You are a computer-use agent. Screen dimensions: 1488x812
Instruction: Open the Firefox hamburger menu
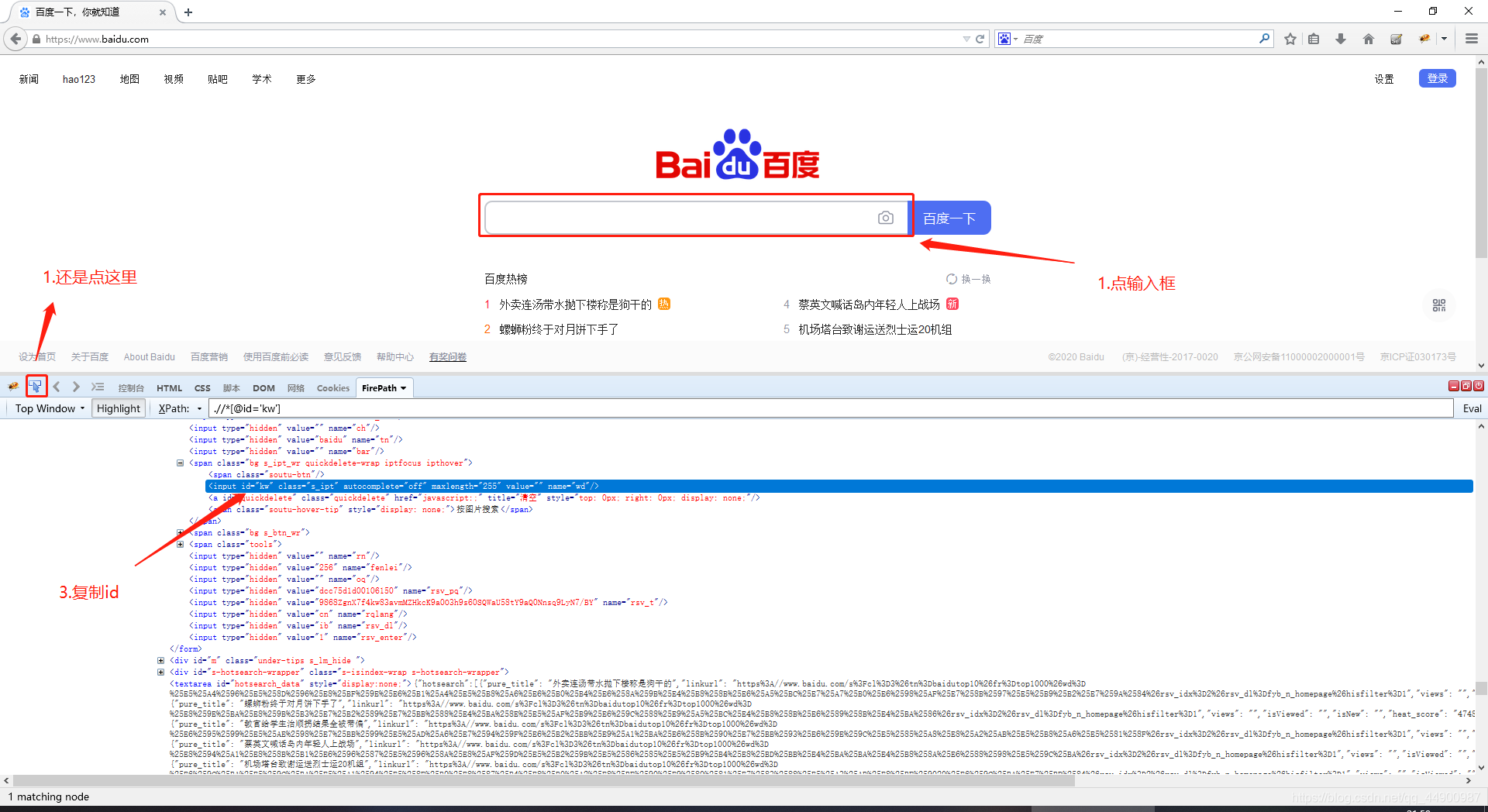click(1471, 39)
